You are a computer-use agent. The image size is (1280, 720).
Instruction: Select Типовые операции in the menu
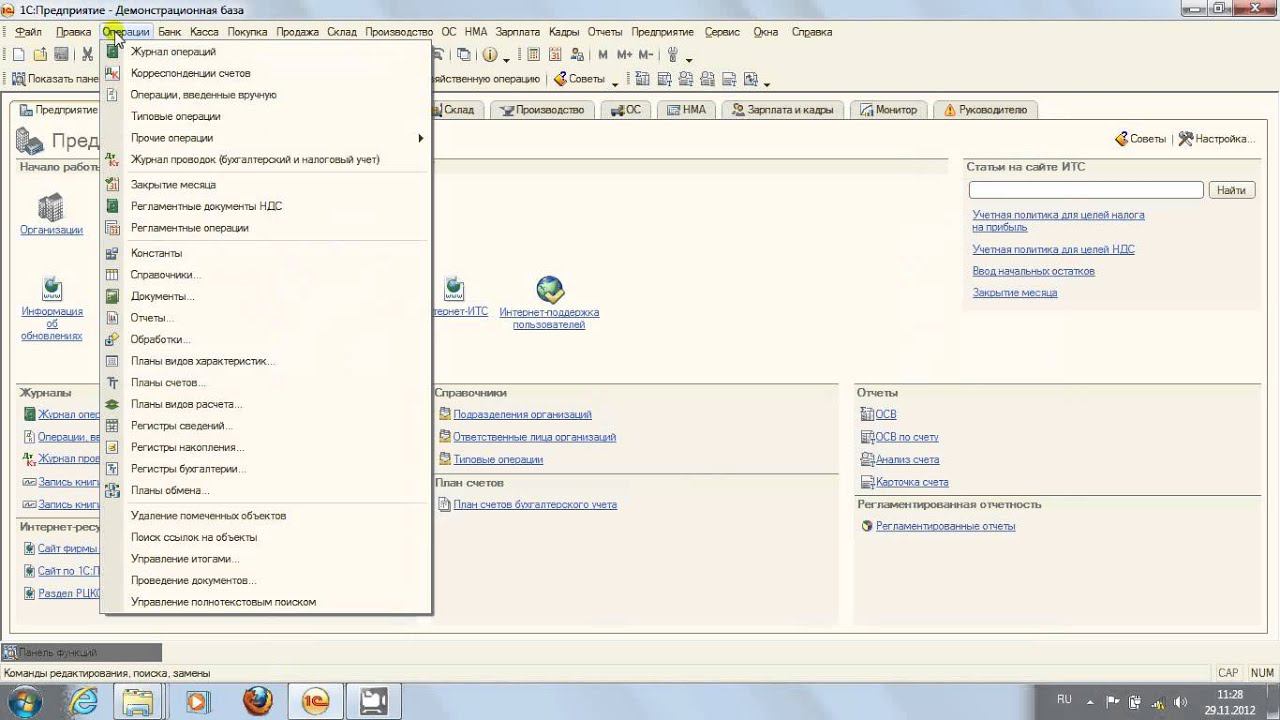(266, 116)
